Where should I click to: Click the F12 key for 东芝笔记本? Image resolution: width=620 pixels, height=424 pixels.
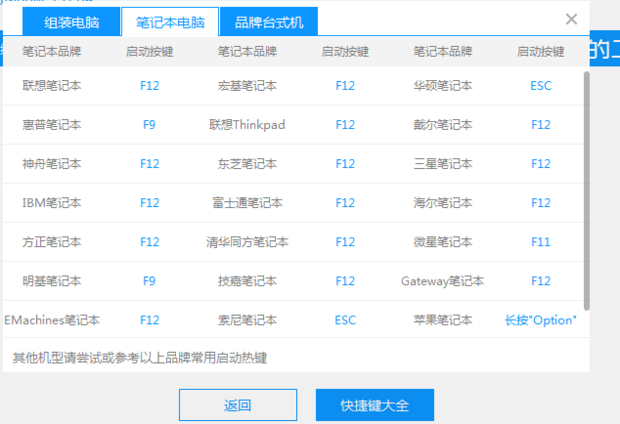pyautogui.click(x=345, y=164)
